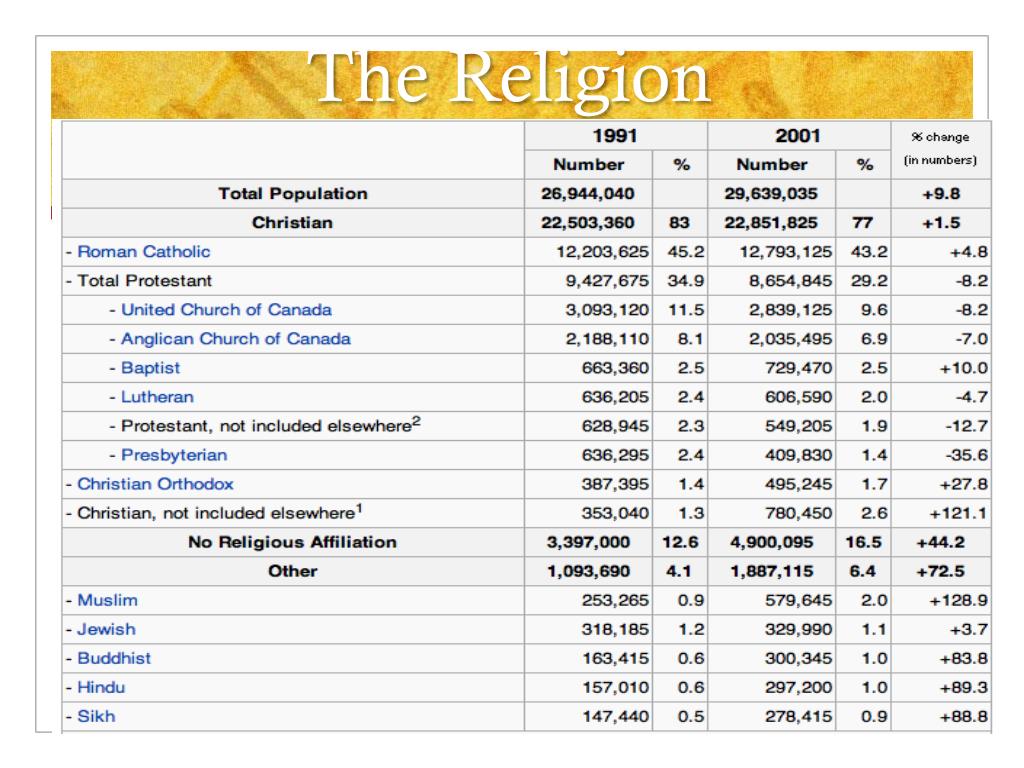Viewport: 1024px width, 768px height.
Task: Click the Lutheran link
Action: point(157,396)
